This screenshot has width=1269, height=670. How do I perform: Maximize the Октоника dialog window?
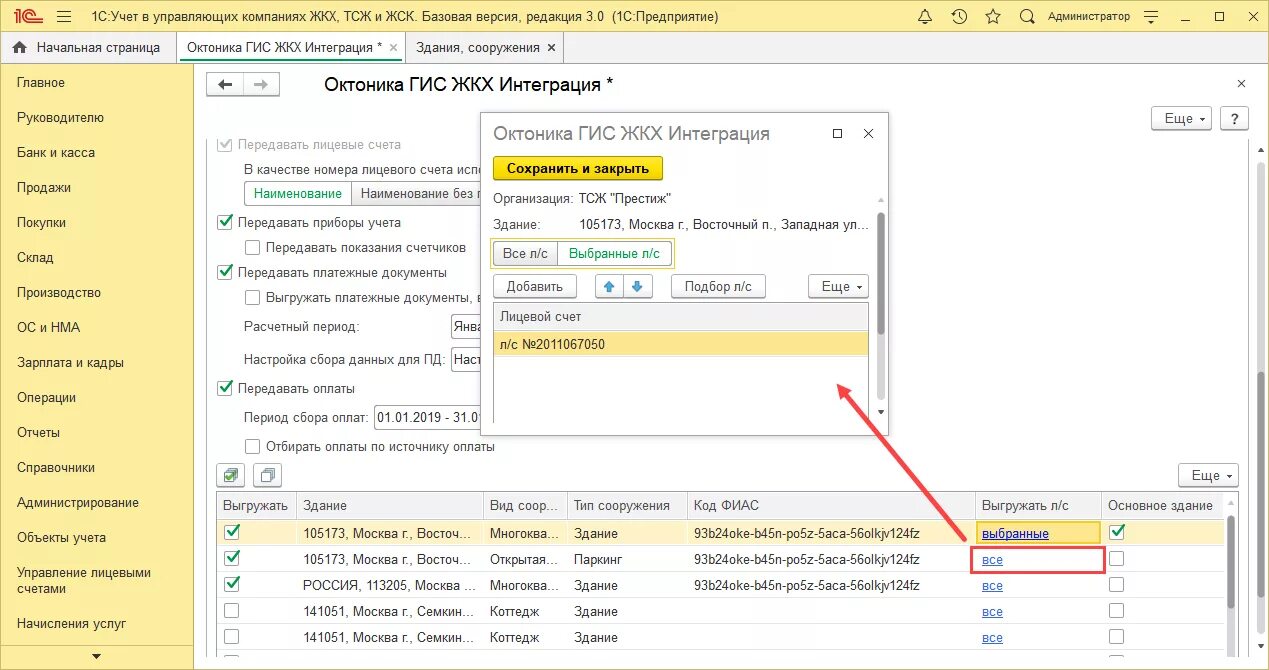[837, 134]
